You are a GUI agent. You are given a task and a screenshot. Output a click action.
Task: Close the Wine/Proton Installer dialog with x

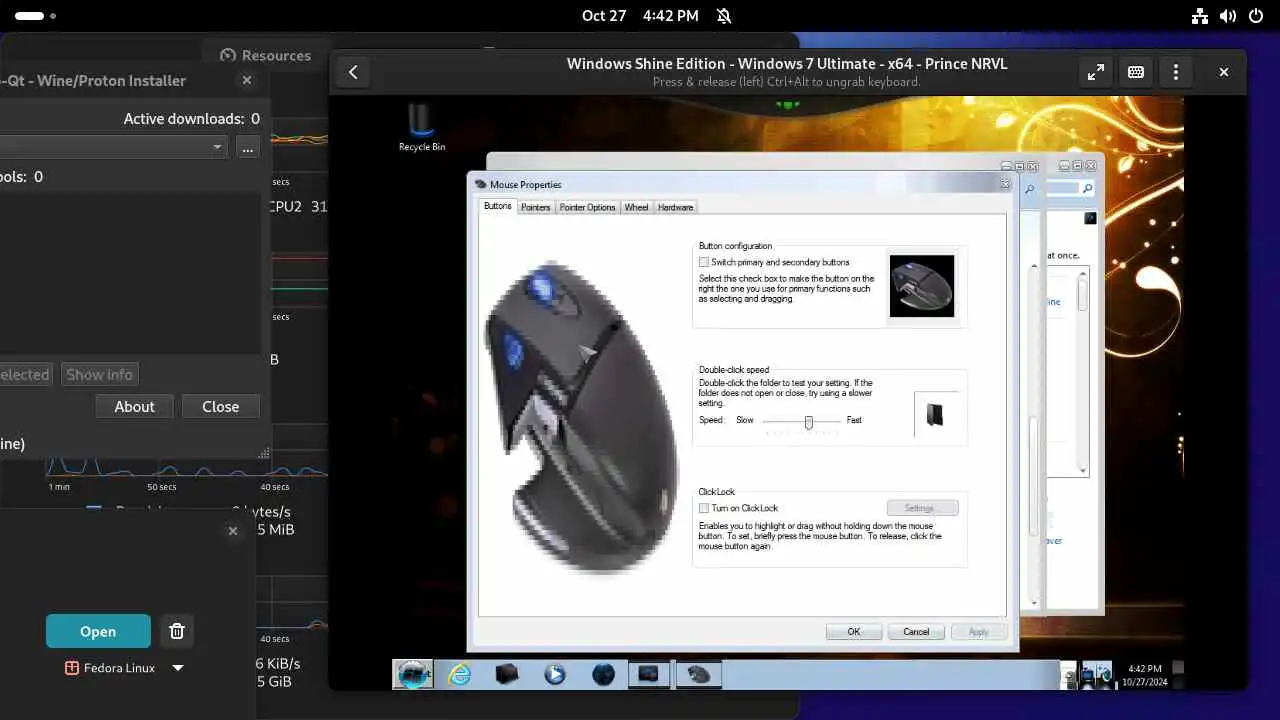click(247, 80)
